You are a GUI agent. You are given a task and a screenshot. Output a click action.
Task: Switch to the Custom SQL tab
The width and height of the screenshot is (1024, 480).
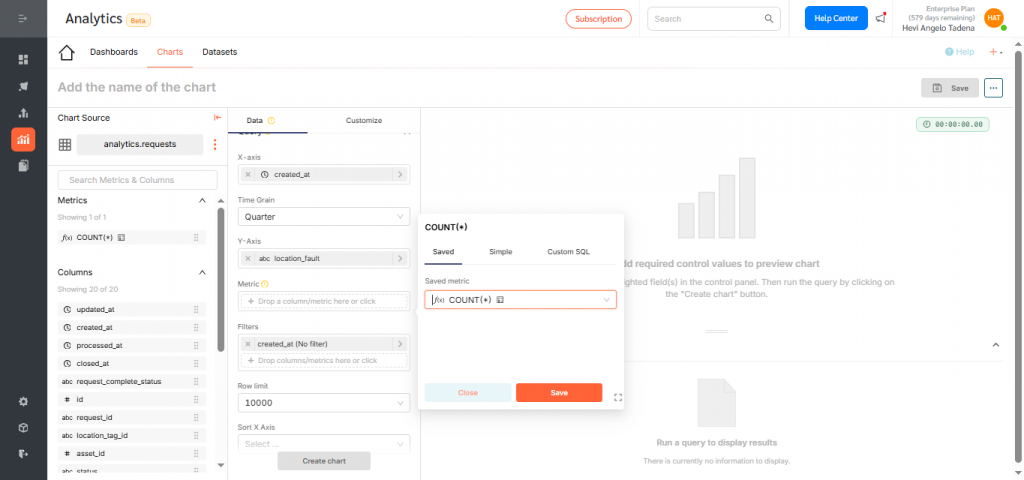click(x=568, y=251)
